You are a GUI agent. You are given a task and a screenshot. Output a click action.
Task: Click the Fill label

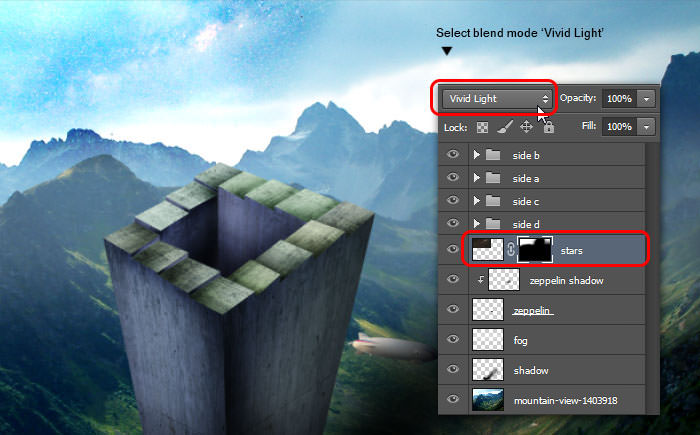coord(589,126)
